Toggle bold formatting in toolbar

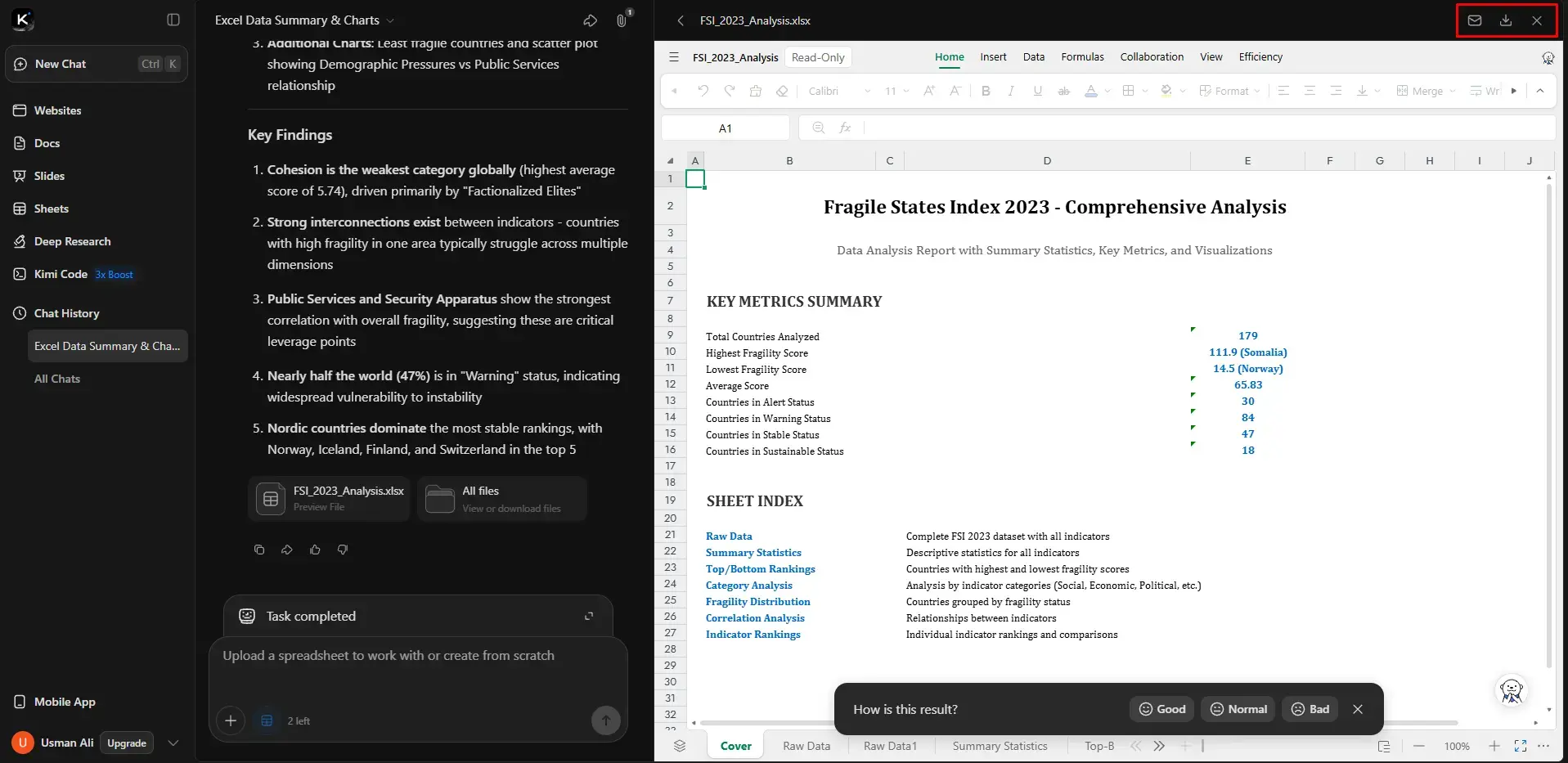click(x=986, y=91)
